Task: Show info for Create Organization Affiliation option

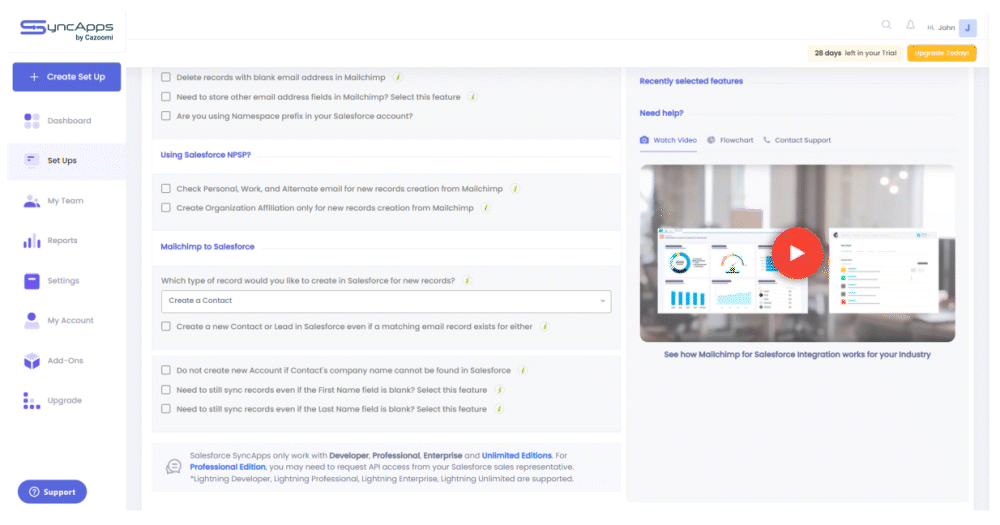Action: [485, 208]
